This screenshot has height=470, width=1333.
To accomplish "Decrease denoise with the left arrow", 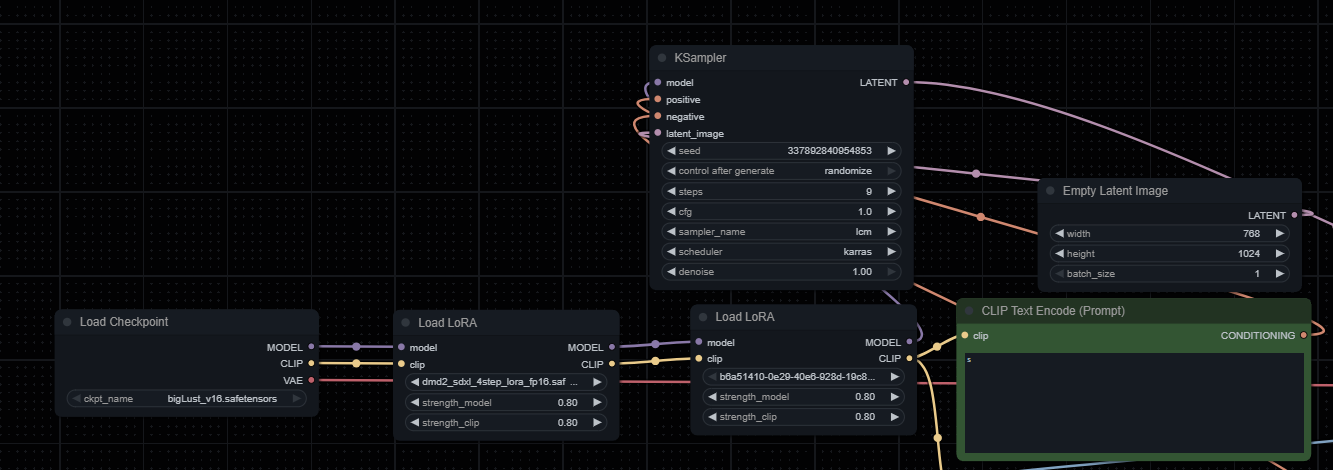I will 672,272.
